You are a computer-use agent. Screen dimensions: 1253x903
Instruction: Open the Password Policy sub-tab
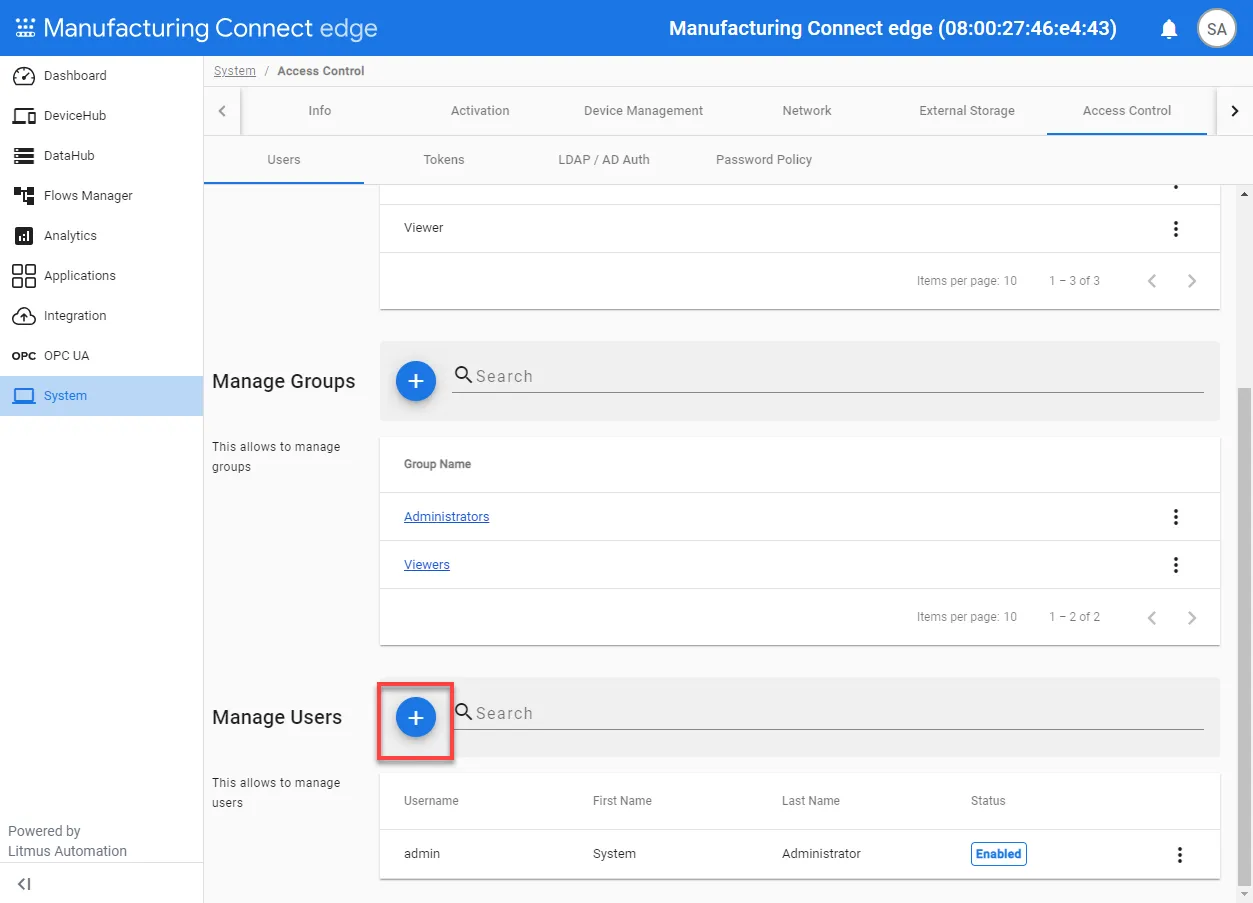point(764,160)
